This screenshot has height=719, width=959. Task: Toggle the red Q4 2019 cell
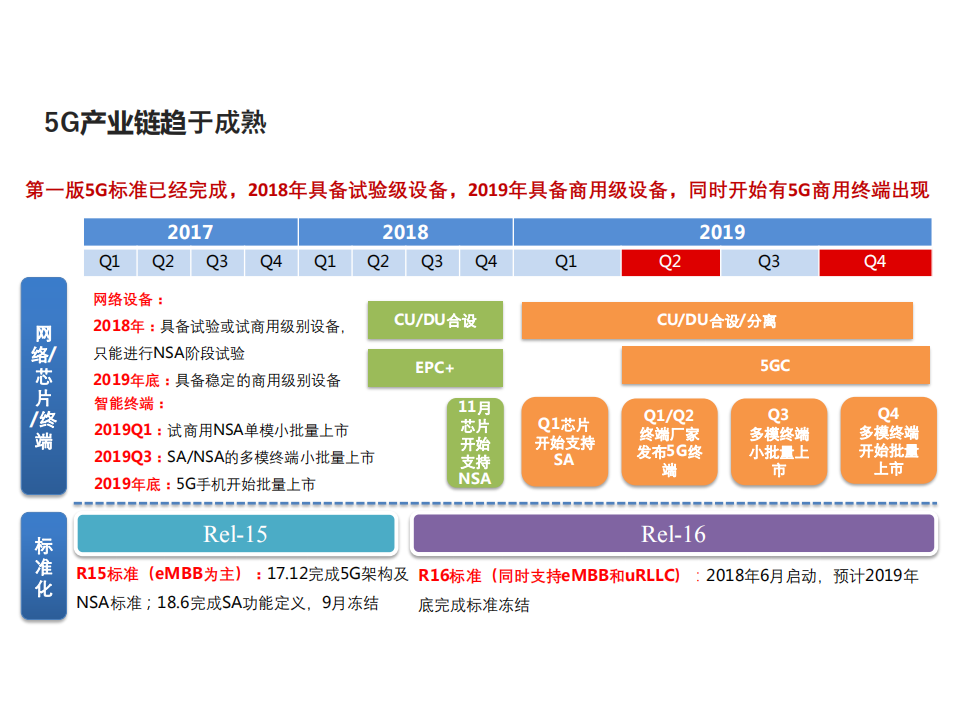tap(875, 262)
